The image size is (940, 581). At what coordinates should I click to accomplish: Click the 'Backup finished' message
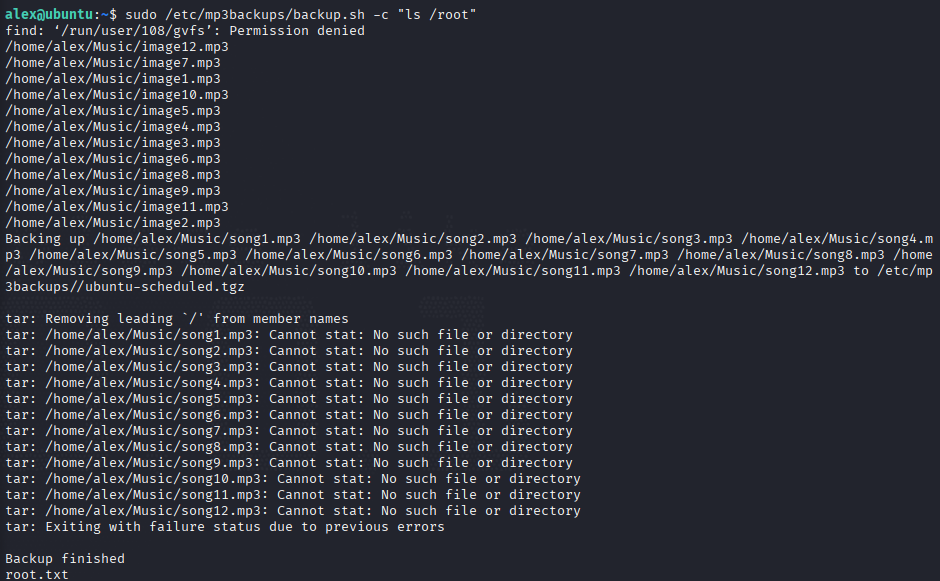pyautogui.click(x=65, y=558)
